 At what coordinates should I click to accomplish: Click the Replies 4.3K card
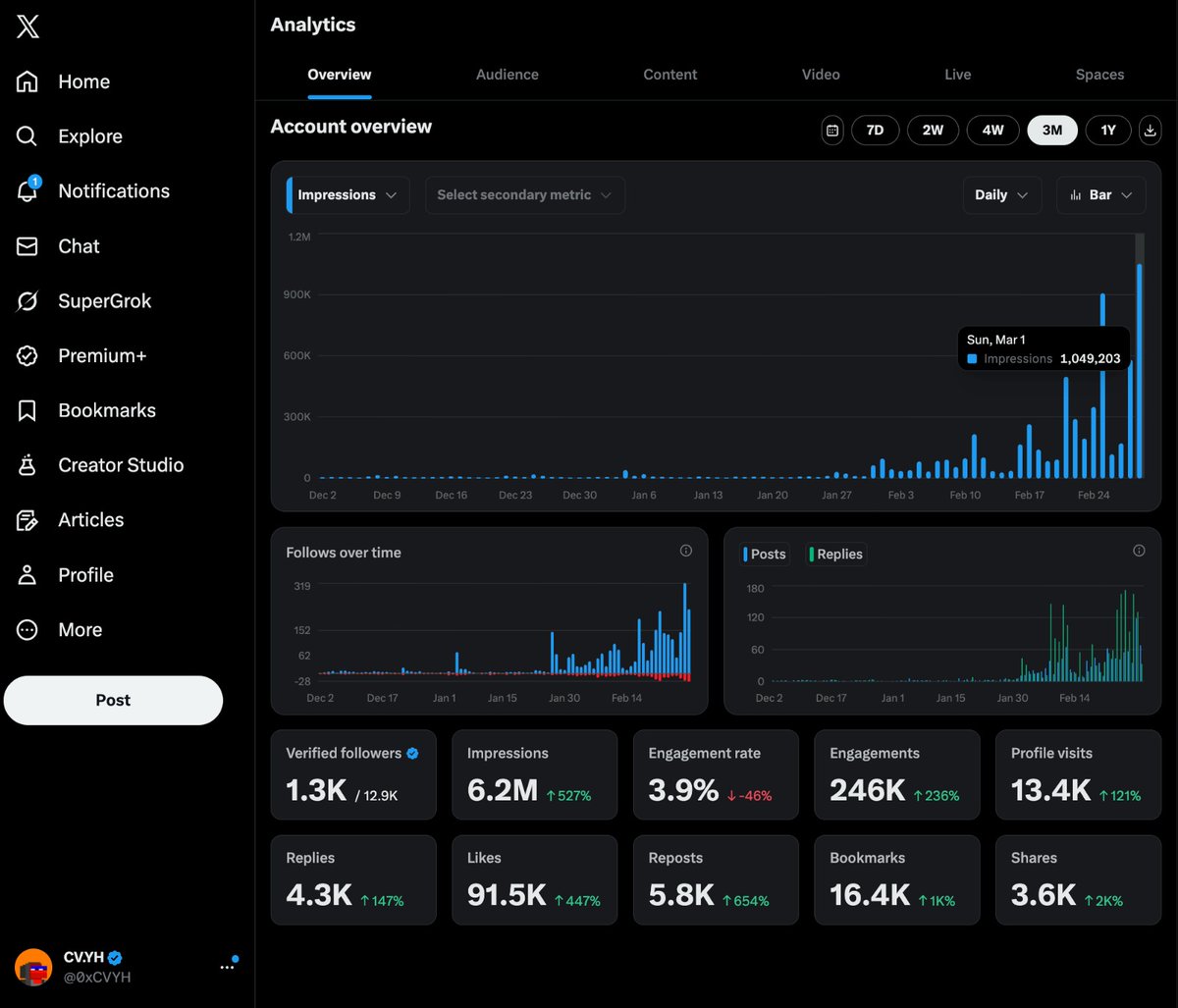(353, 879)
